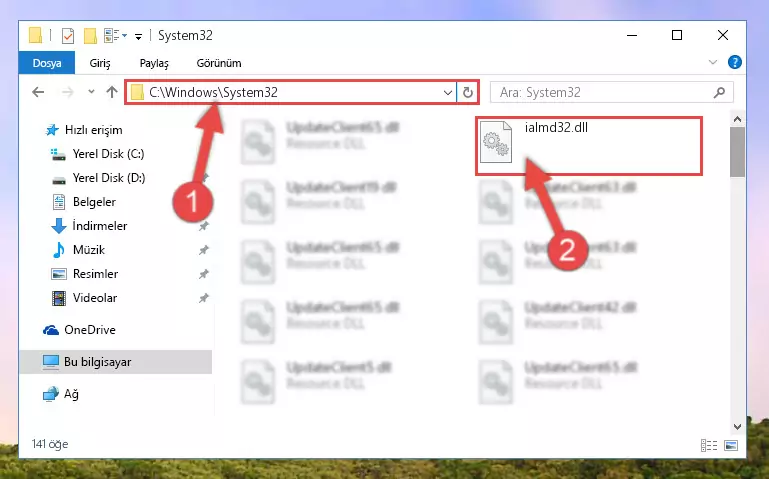Image resolution: width=769 pixels, height=479 pixels.
Task: Open the Paylaş ribbon tab
Action: click(x=154, y=63)
